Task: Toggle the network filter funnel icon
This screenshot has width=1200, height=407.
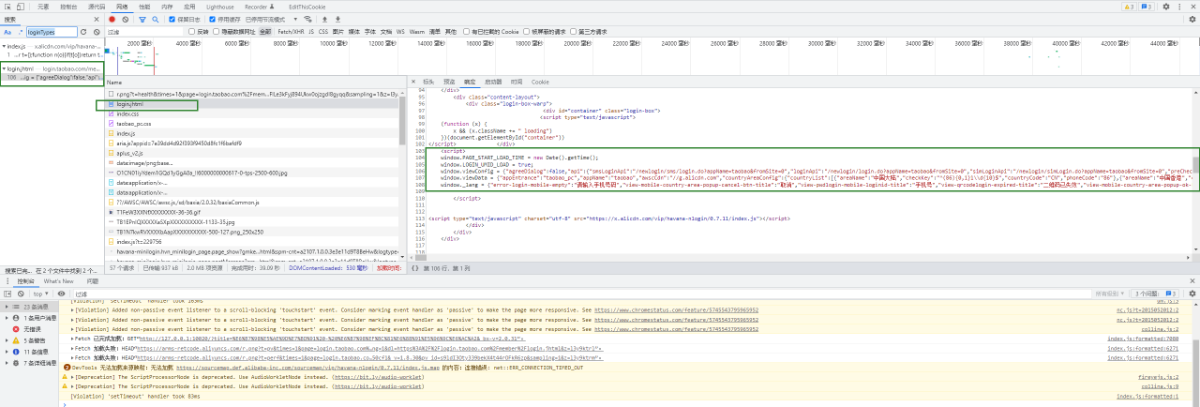Action: pos(142,19)
